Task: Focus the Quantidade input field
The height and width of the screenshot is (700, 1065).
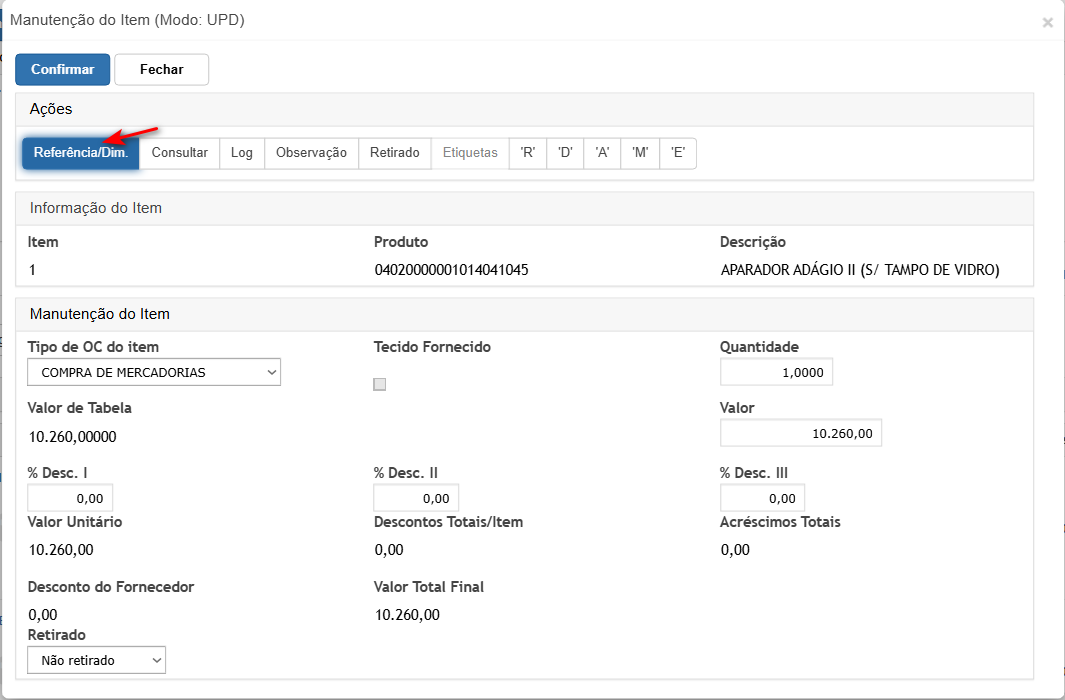Action: coord(776,372)
